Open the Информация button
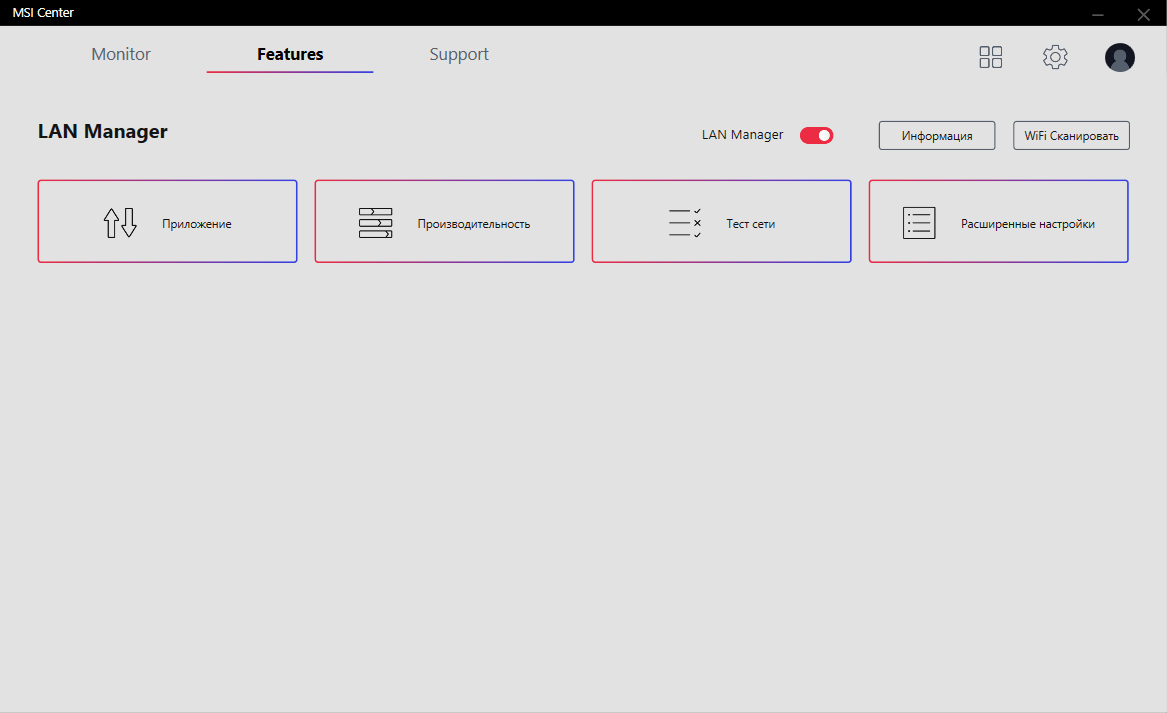Viewport: 1167px width, 713px height. pyautogui.click(x=937, y=135)
